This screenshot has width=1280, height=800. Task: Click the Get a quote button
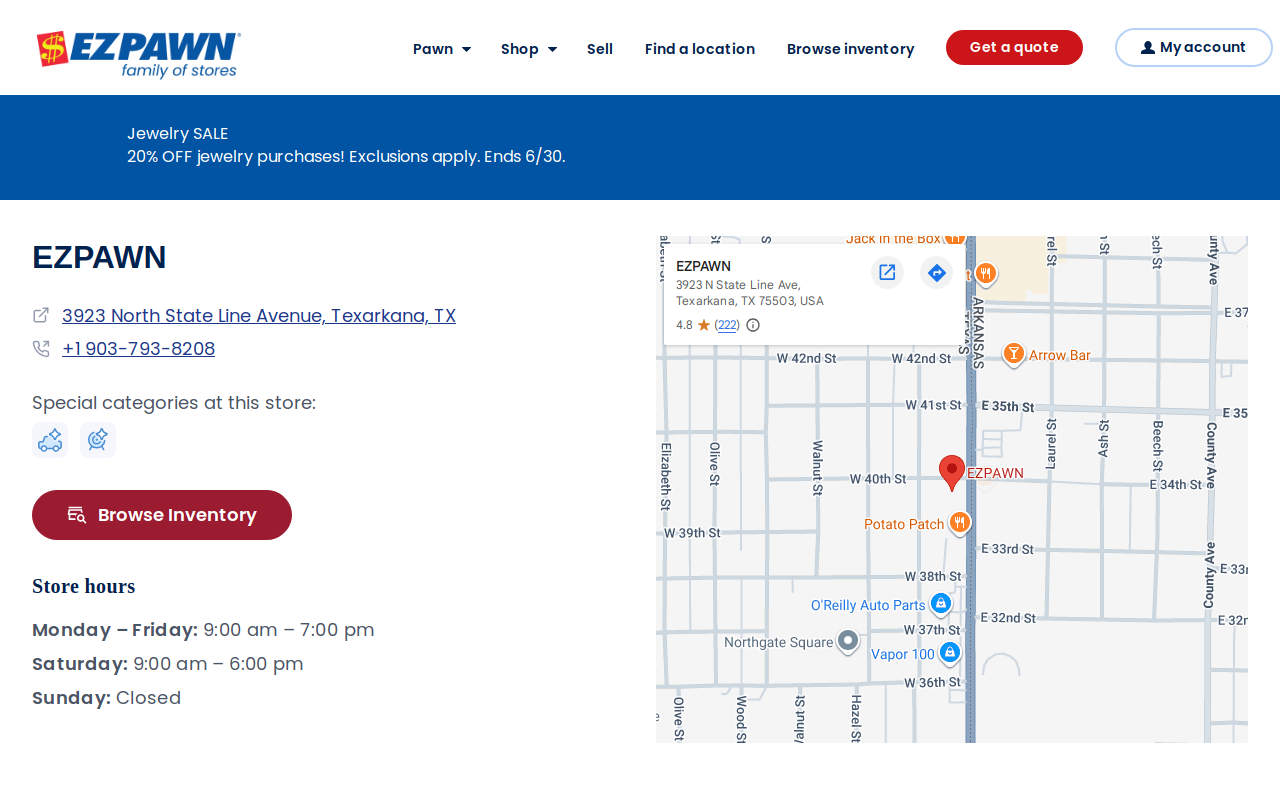click(x=1014, y=47)
